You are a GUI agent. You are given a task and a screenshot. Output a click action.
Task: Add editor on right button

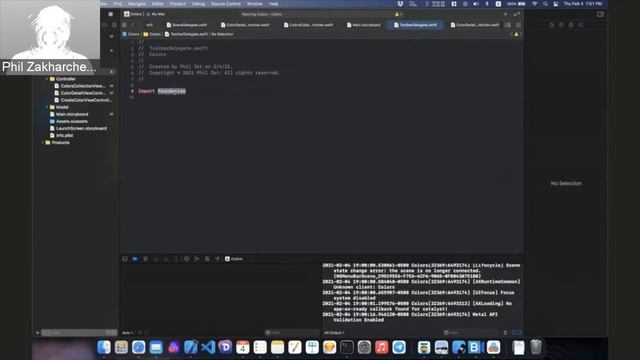click(518, 25)
